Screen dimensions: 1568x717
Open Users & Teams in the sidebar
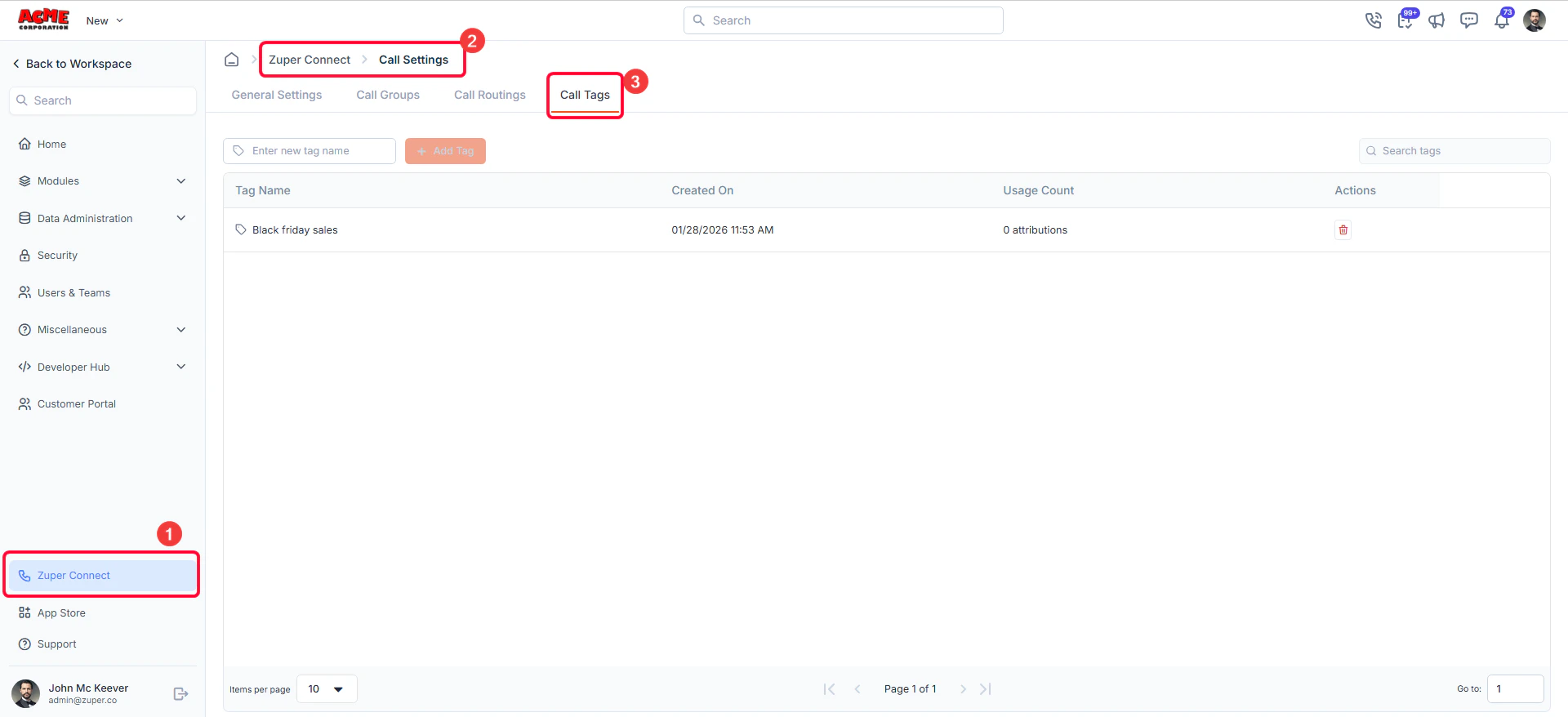tap(103, 293)
